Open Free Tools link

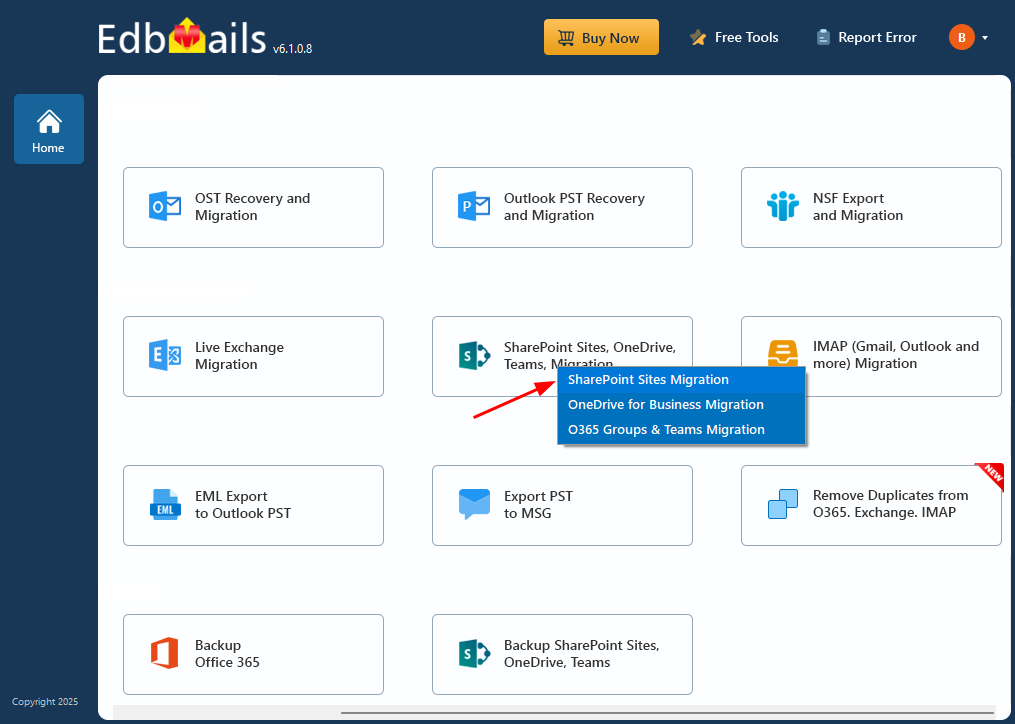734,38
